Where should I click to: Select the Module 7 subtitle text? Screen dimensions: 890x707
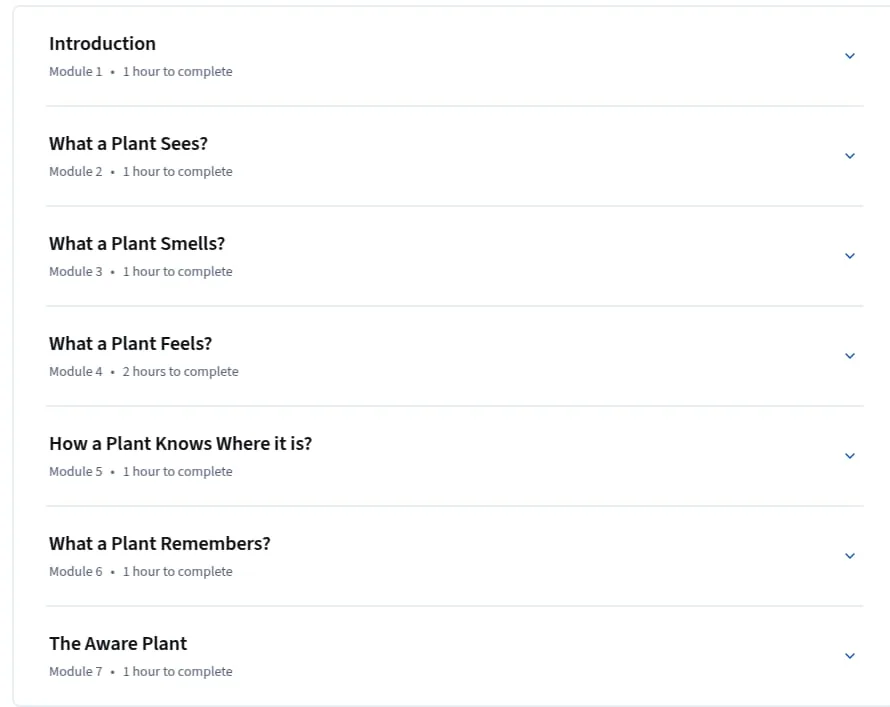[141, 671]
